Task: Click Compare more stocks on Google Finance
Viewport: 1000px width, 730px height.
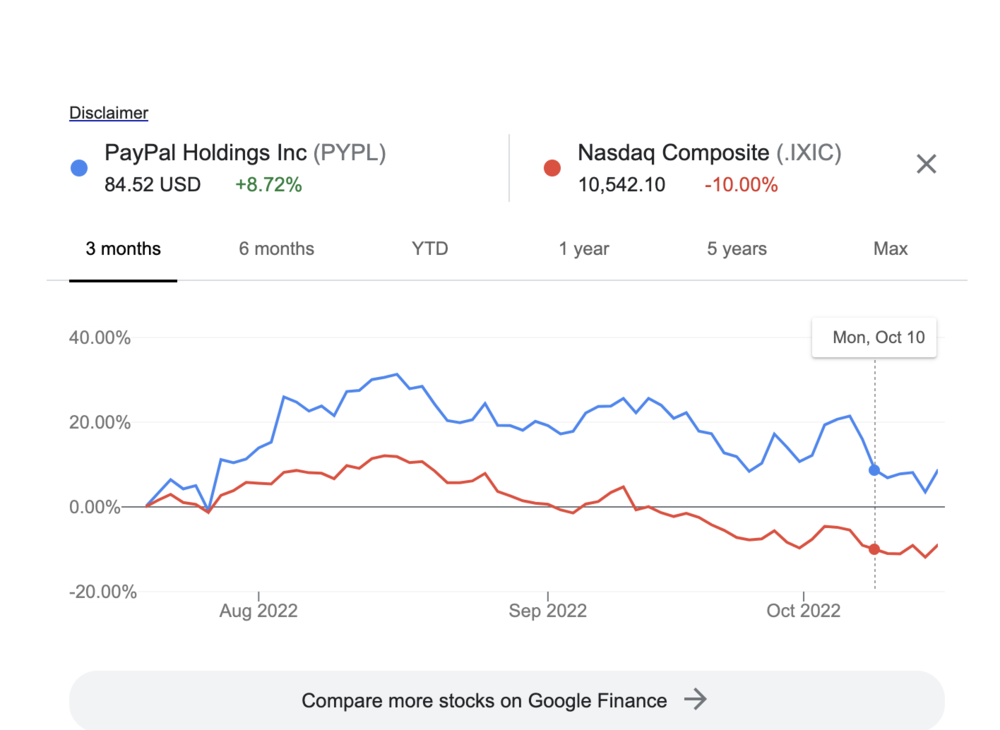Action: [x=484, y=700]
